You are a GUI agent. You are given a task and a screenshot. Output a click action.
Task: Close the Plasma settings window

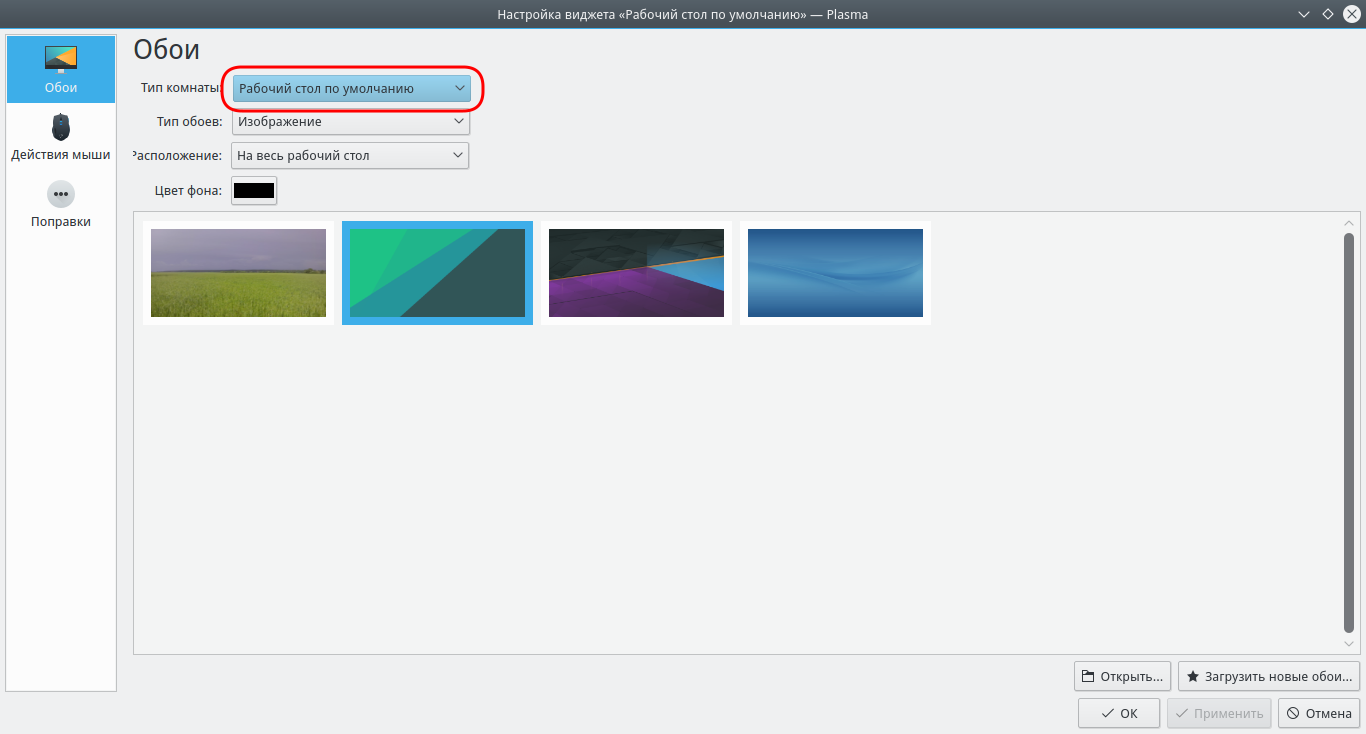(1352, 15)
